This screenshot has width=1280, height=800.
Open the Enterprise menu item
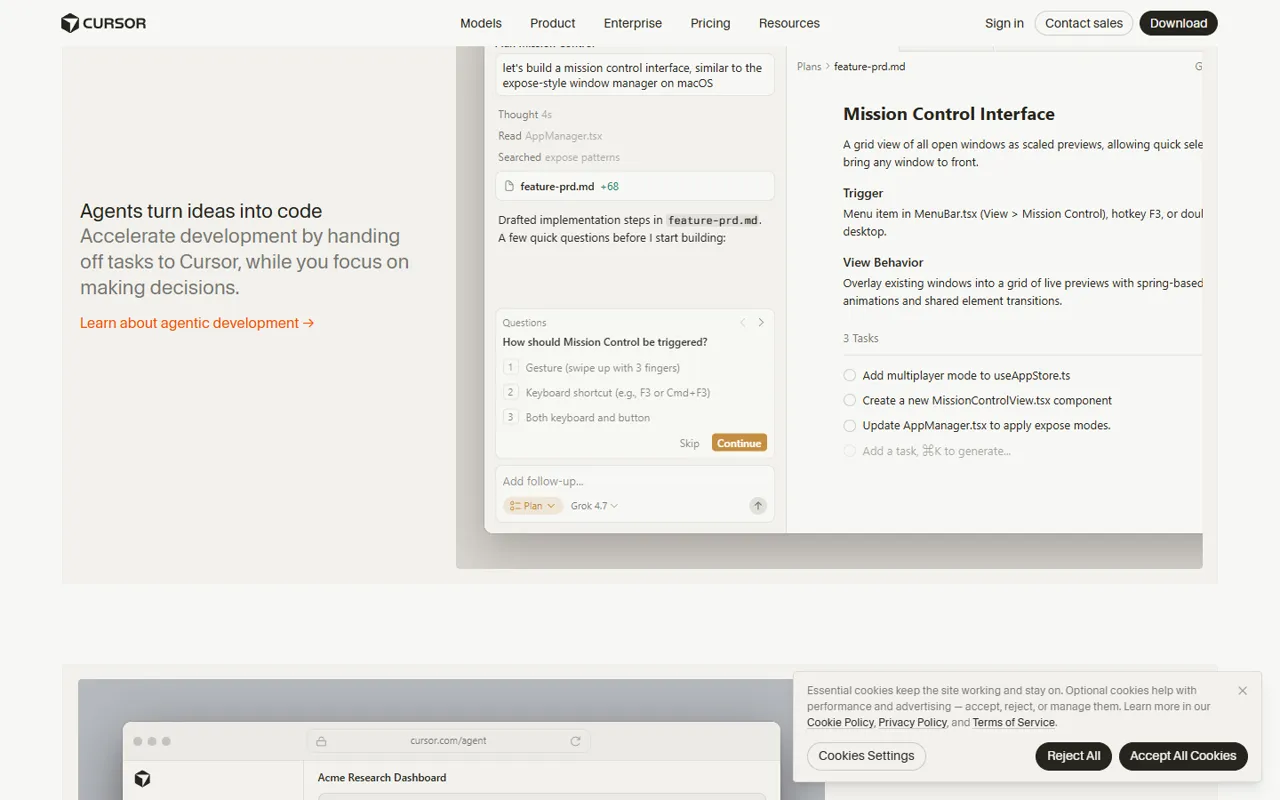(633, 23)
